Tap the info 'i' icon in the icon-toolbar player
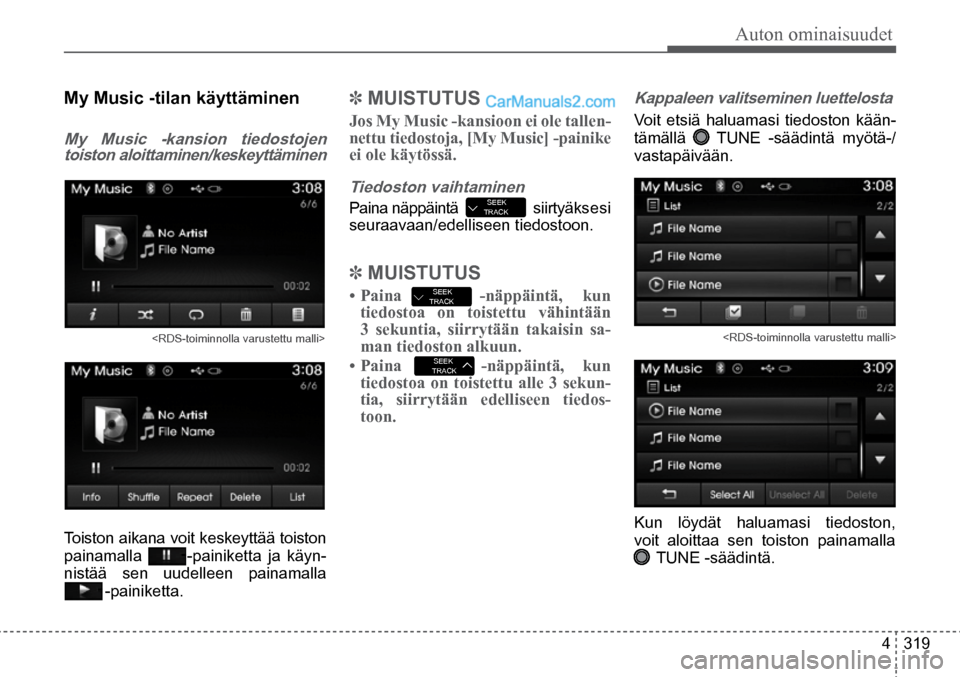The image size is (960, 677). tap(92, 315)
